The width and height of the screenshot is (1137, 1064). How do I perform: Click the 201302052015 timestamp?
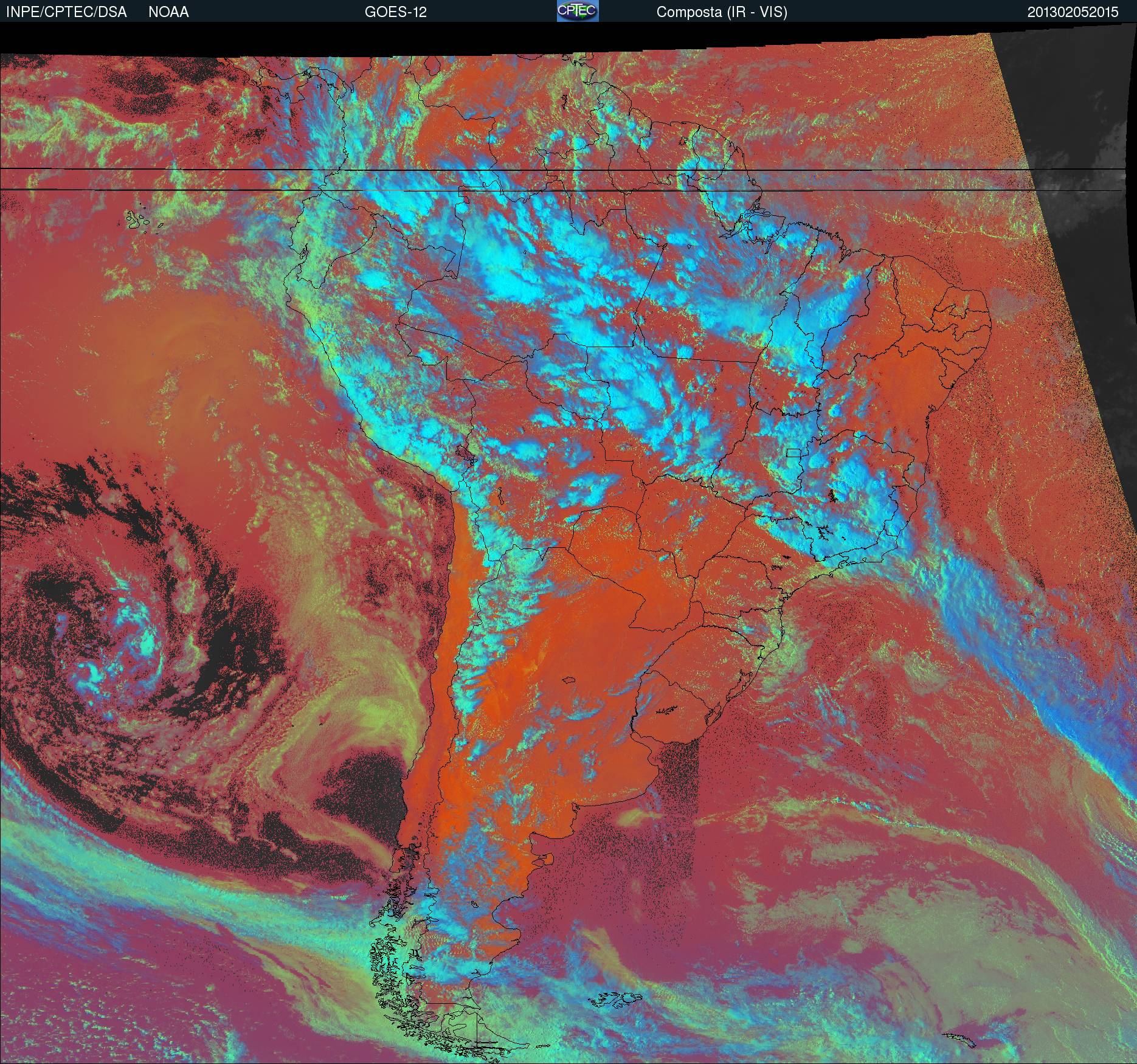(x=1073, y=12)
